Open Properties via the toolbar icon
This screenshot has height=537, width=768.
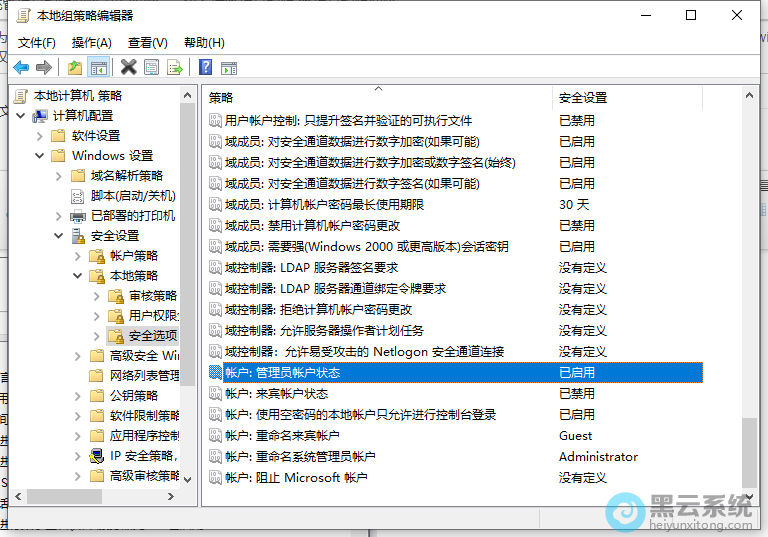(x=151, y=67)
